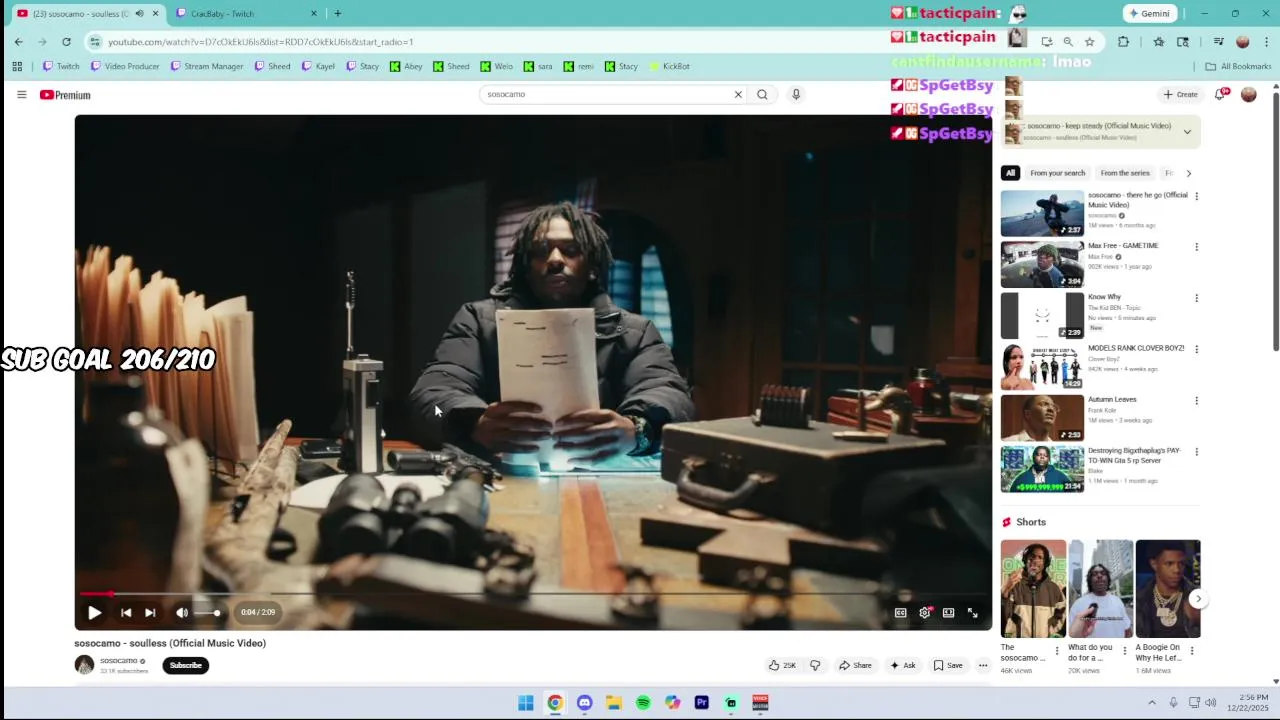Open the Chrome apps grid icon
1280x720 pixels.
click(x=17, y=66)
